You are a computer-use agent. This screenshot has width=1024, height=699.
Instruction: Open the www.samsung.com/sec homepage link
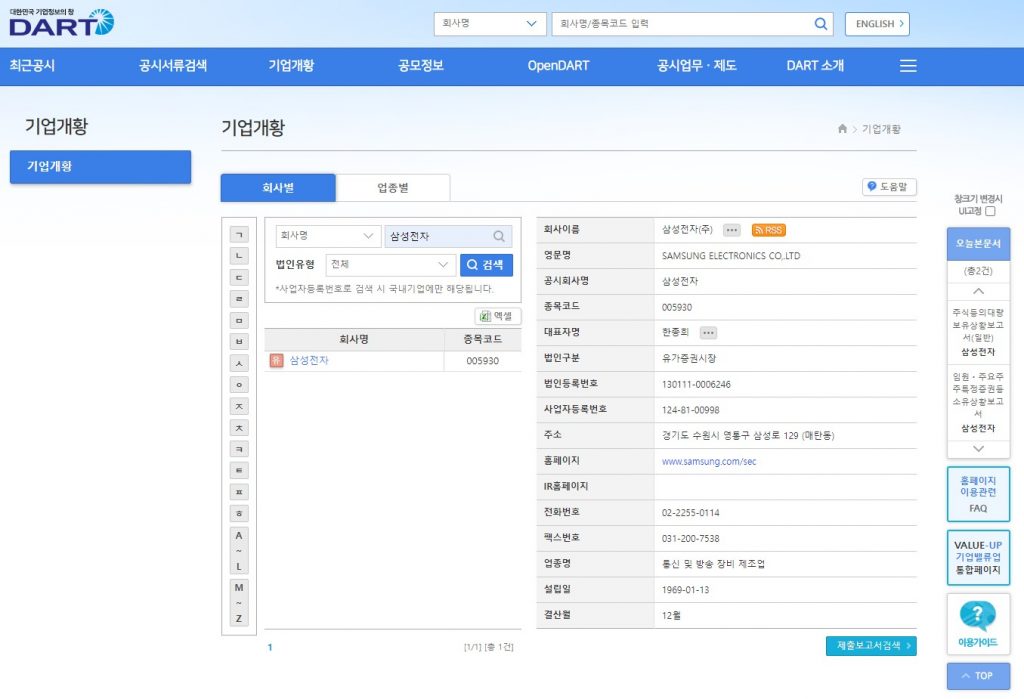point(709,461)
